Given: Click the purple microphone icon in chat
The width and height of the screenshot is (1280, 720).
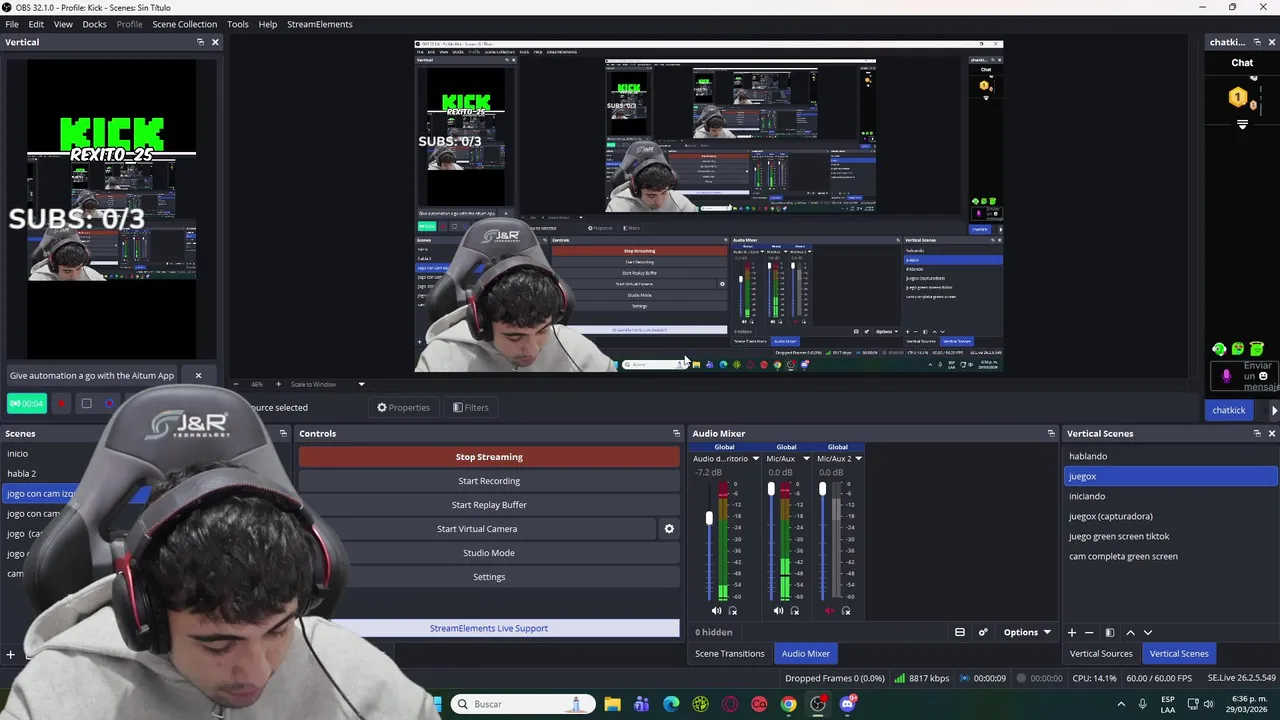Looking at the screenshot, I should [x=1227, y=376].
